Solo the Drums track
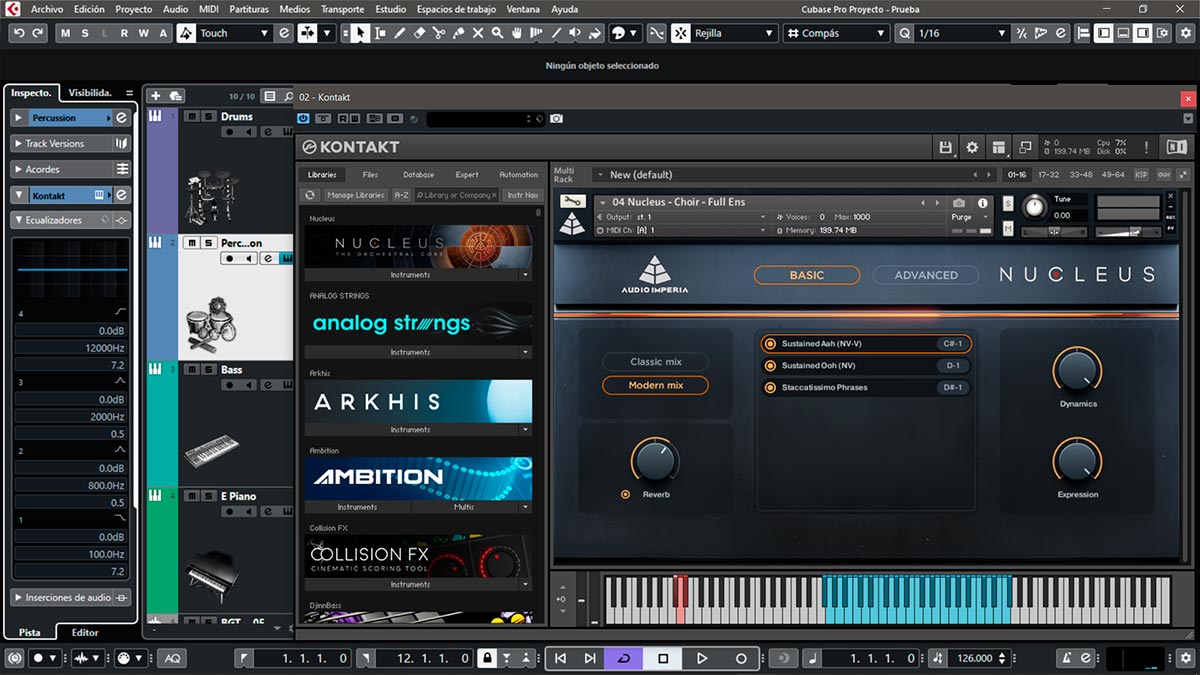The image size is (1200, 675). [208, 116]
